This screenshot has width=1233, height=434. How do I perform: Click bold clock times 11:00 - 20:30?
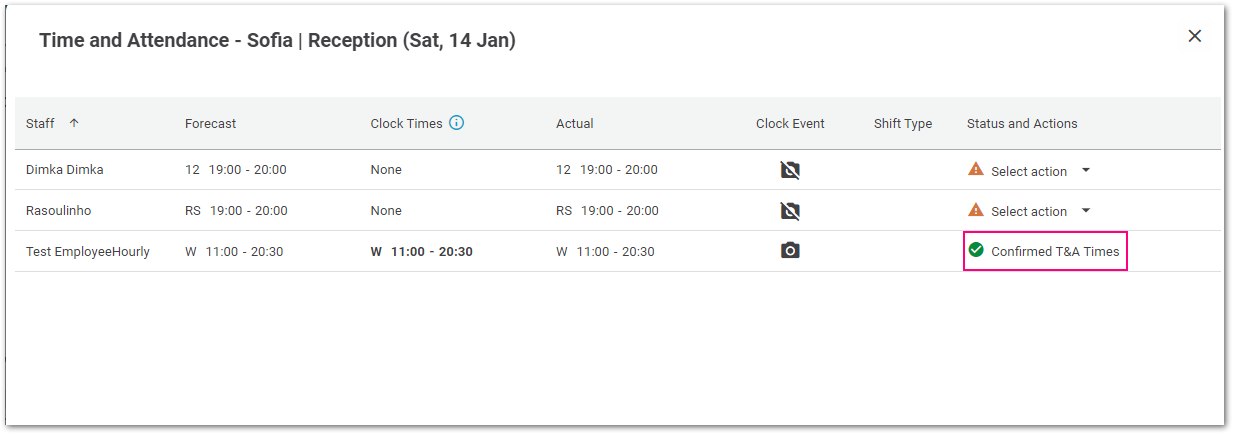coord(432,252)
